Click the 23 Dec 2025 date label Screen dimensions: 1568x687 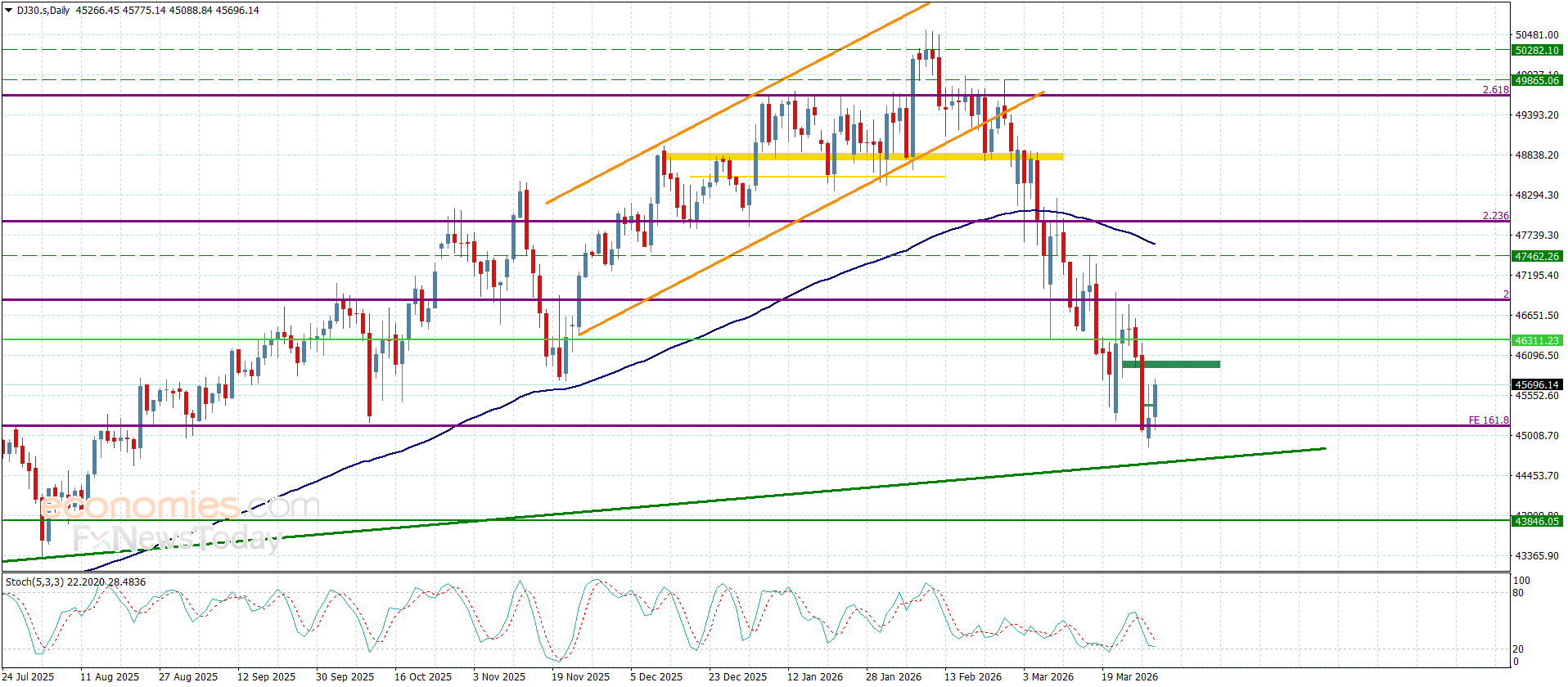pyautogui.click(x=737, y=676)
